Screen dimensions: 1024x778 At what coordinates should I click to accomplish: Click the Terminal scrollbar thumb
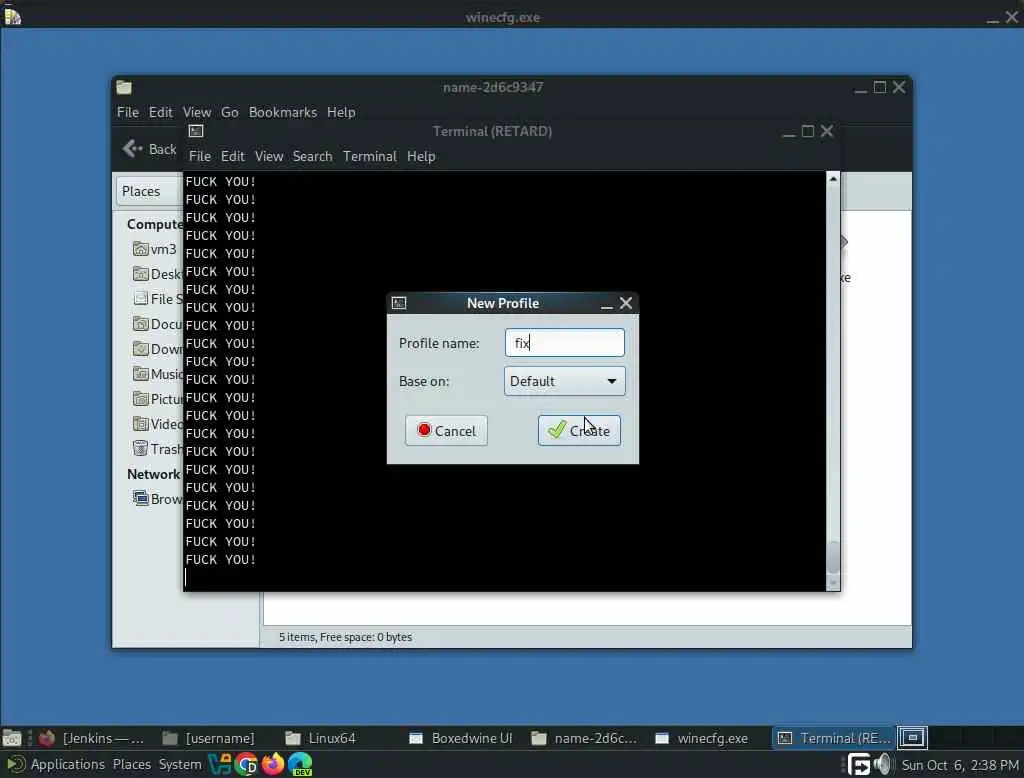[x=833, y=557]
